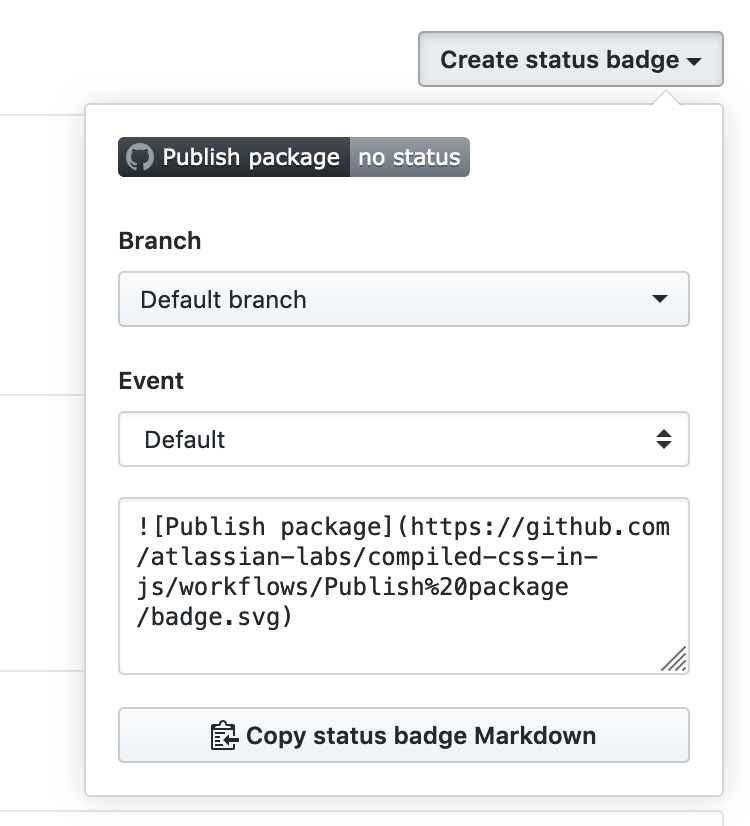Screen dimensions: 750x826
Task: Click the resize grip of the Markdown box
Action: (675, 659)
